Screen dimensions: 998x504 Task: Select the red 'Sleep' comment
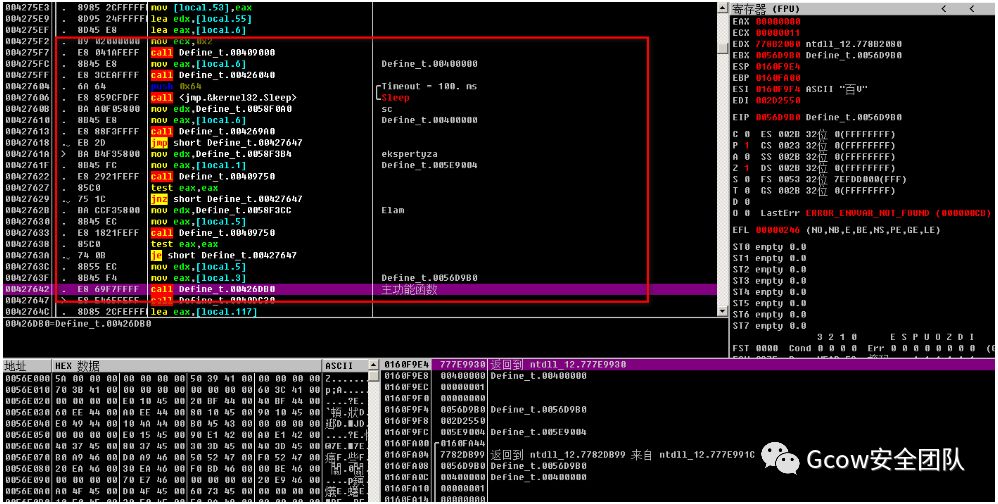[396, 97]
